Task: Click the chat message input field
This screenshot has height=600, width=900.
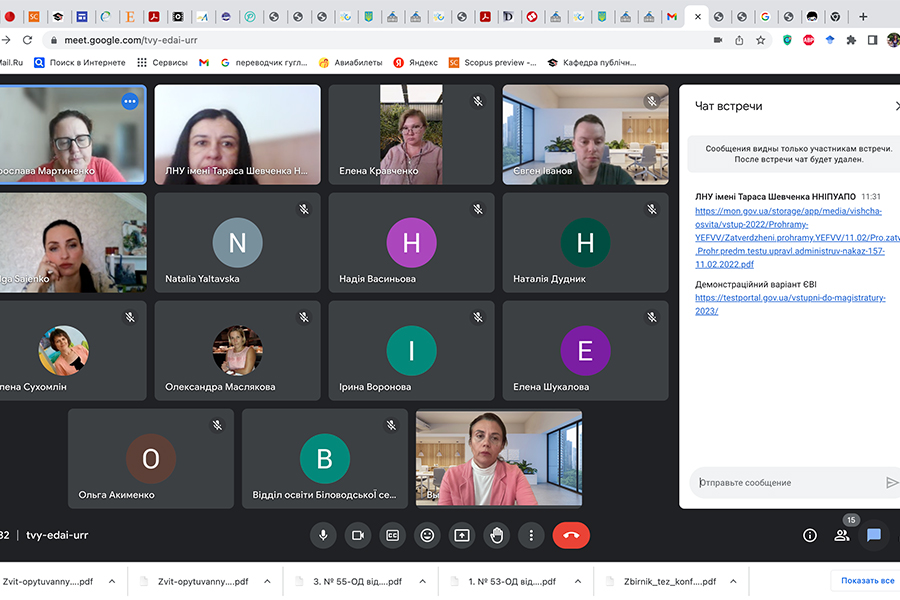Action: tap(785, 483)
